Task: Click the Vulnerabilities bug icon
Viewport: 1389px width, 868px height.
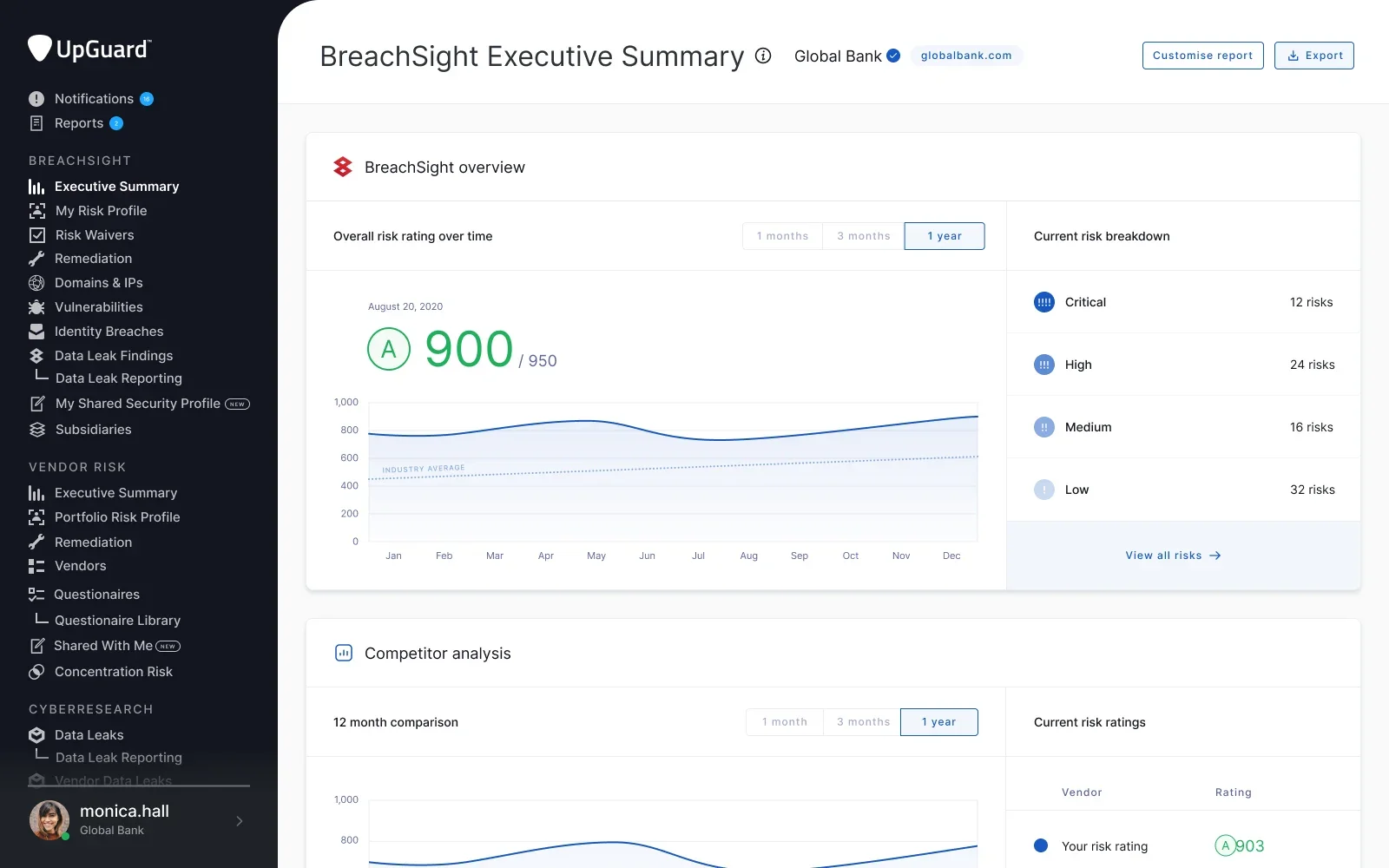Action: (36, 307)
